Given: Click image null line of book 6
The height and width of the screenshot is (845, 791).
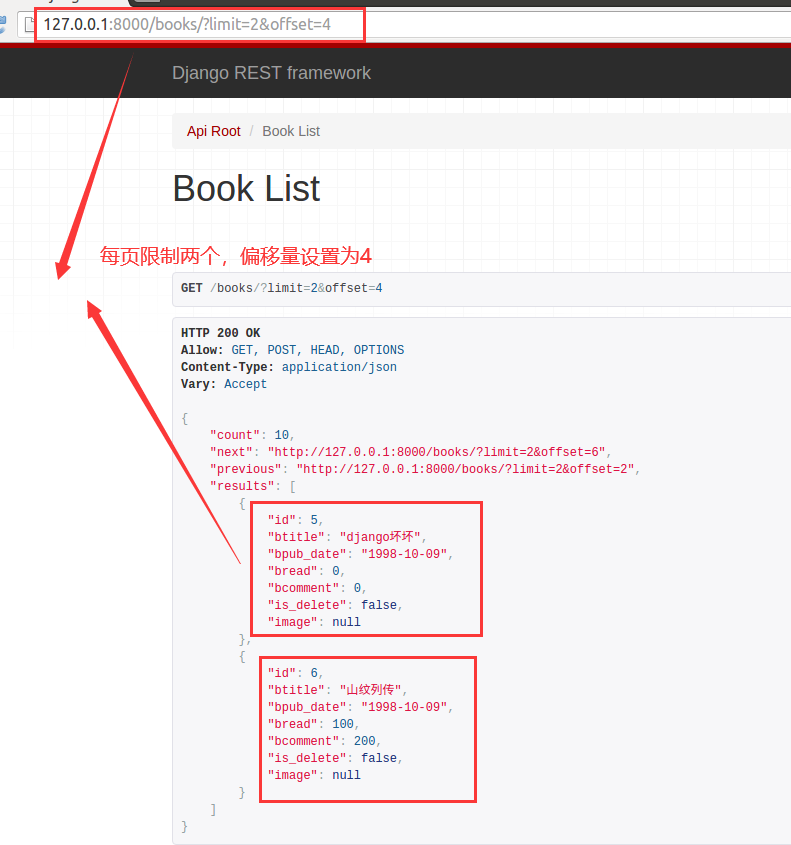Looking at the screenshot, I should pos(314,775).
